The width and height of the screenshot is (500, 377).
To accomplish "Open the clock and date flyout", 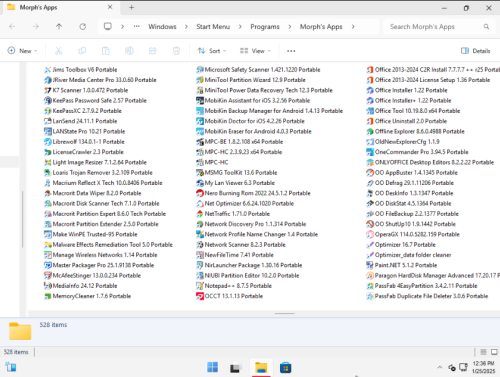I will (x=483, y=367).
